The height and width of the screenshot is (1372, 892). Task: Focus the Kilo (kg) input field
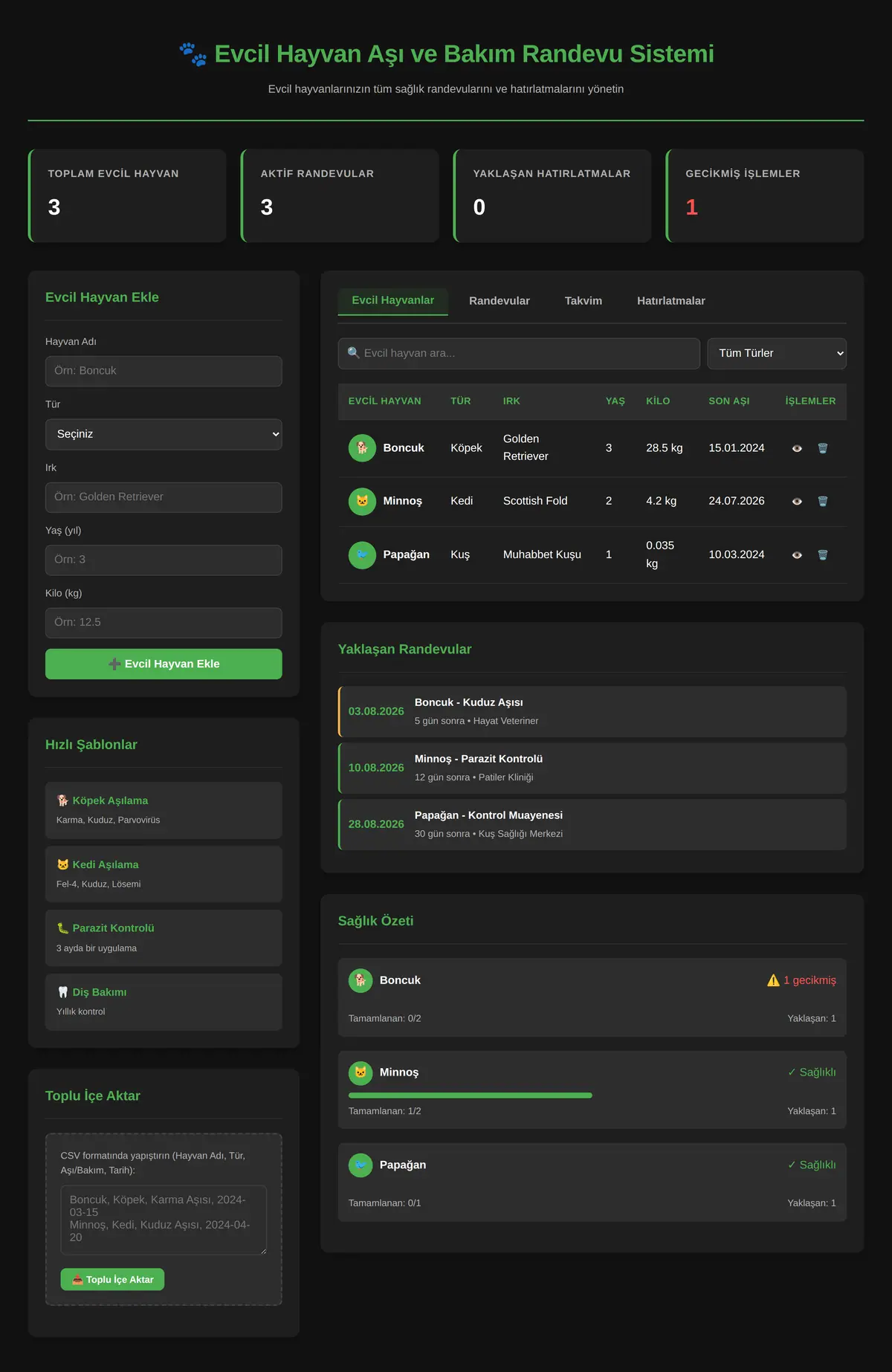[x=164, y=623]
